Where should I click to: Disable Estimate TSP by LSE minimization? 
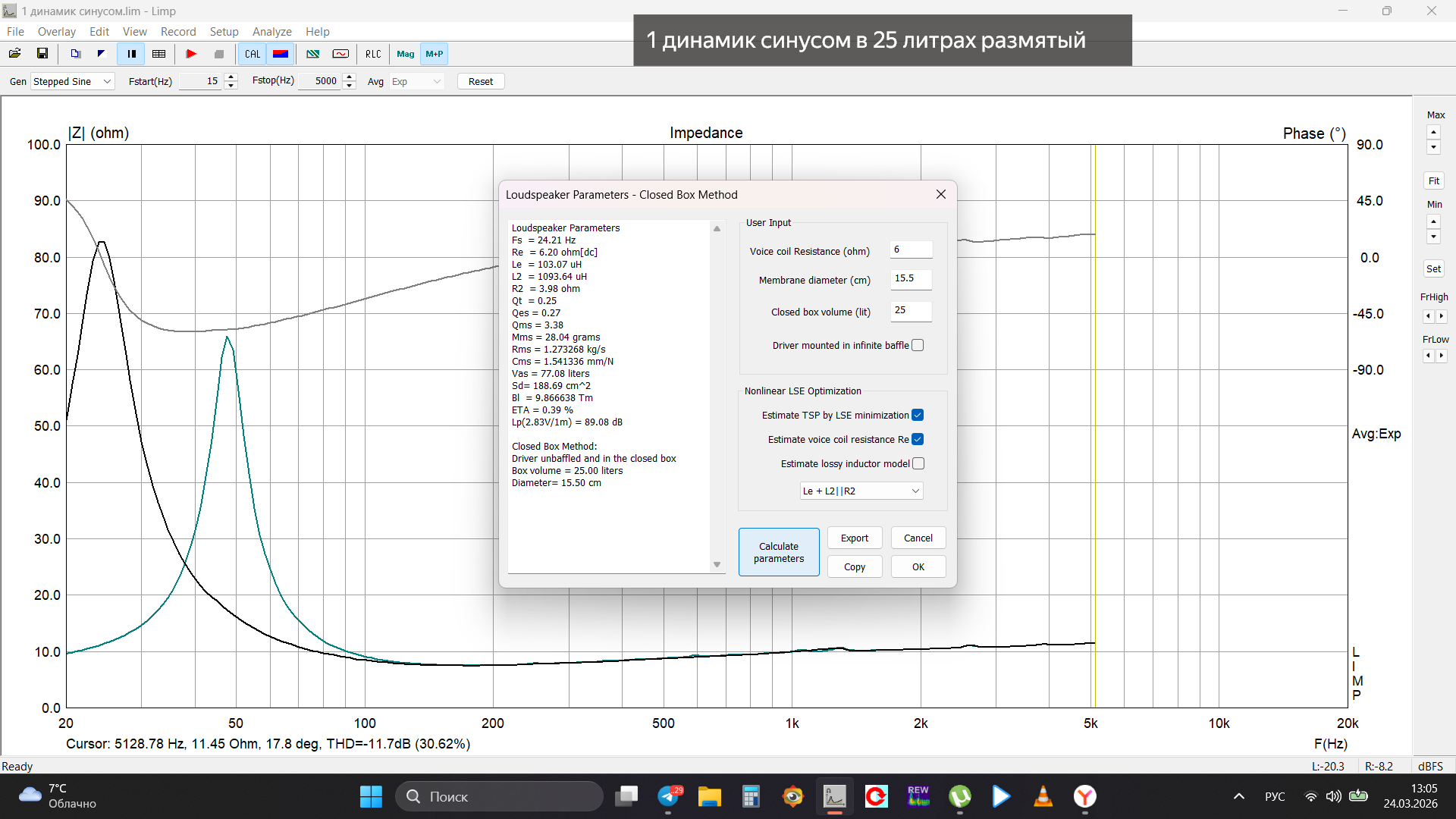click(918, 415)
